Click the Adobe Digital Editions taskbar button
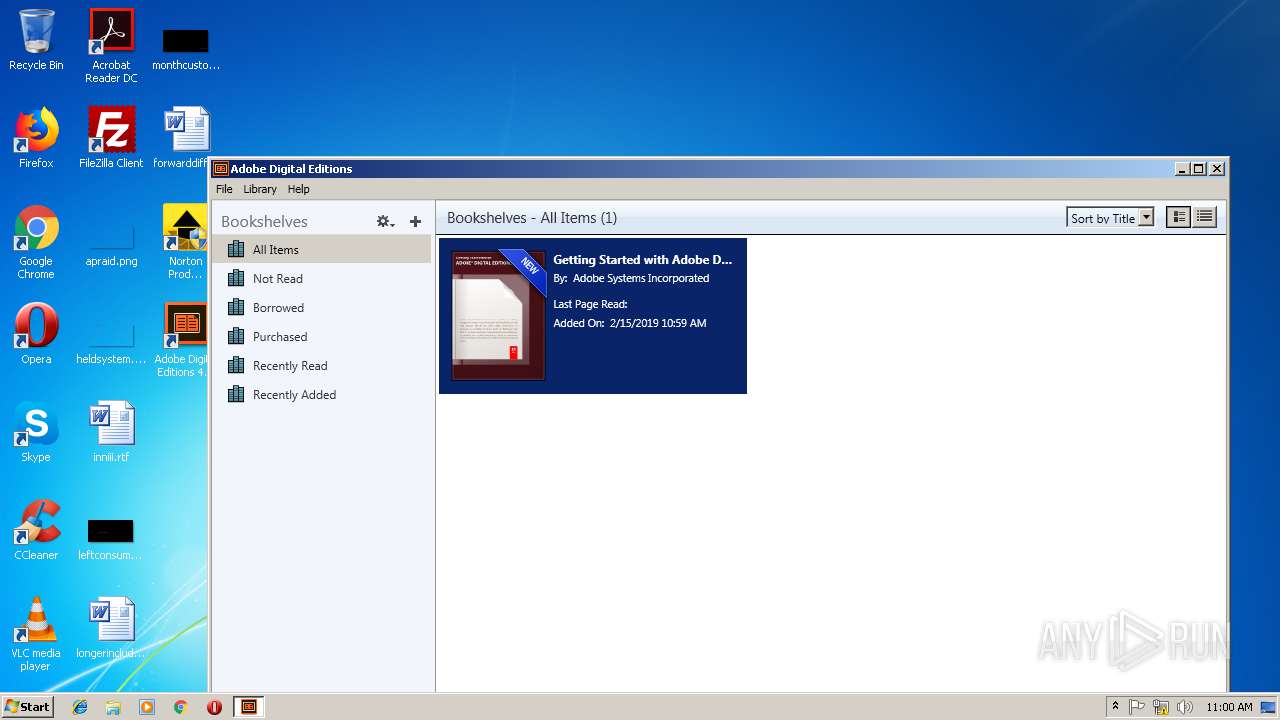1280x720 pixels. click(249, 707)
